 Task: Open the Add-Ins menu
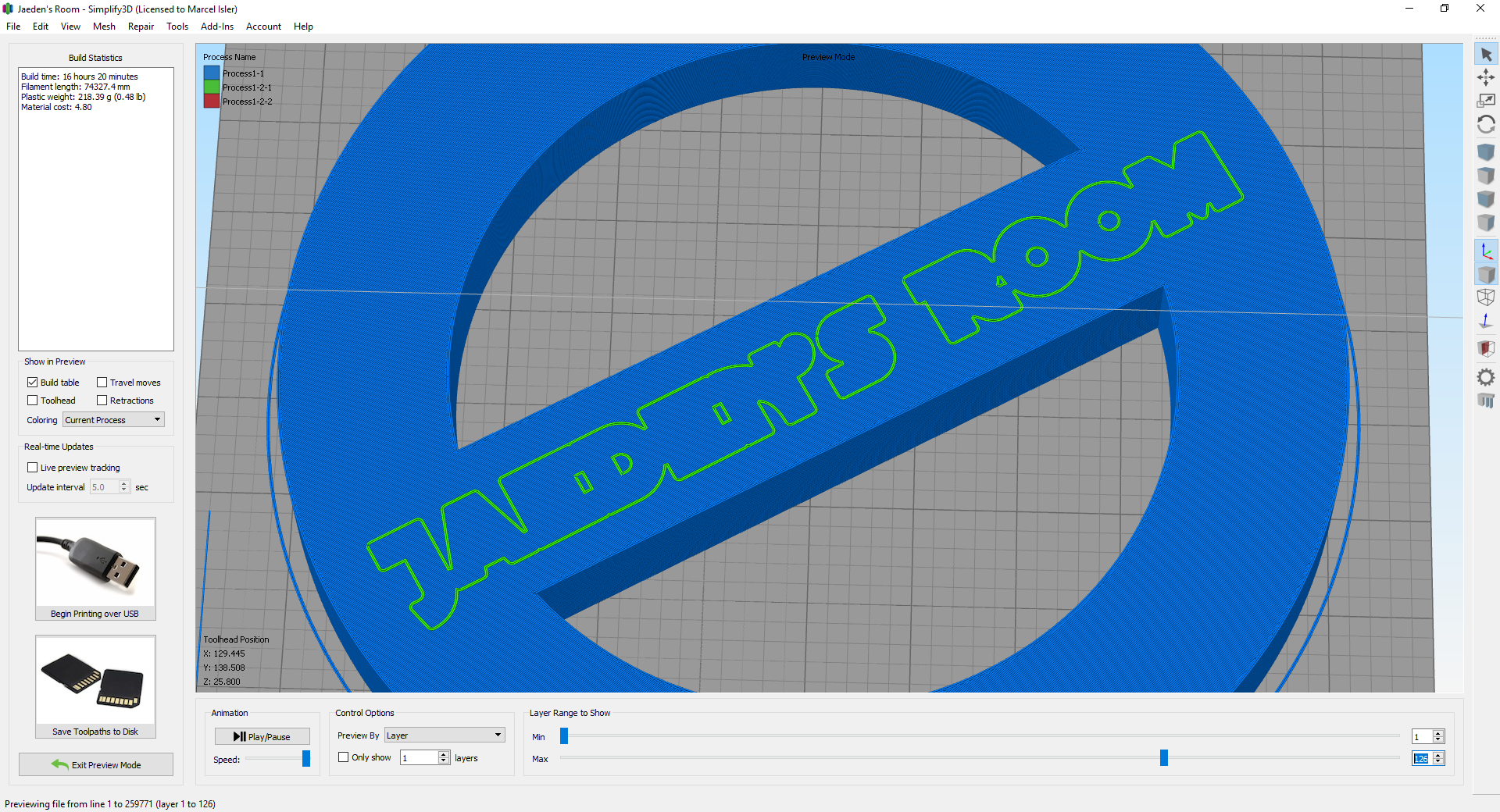coord(217,27)
